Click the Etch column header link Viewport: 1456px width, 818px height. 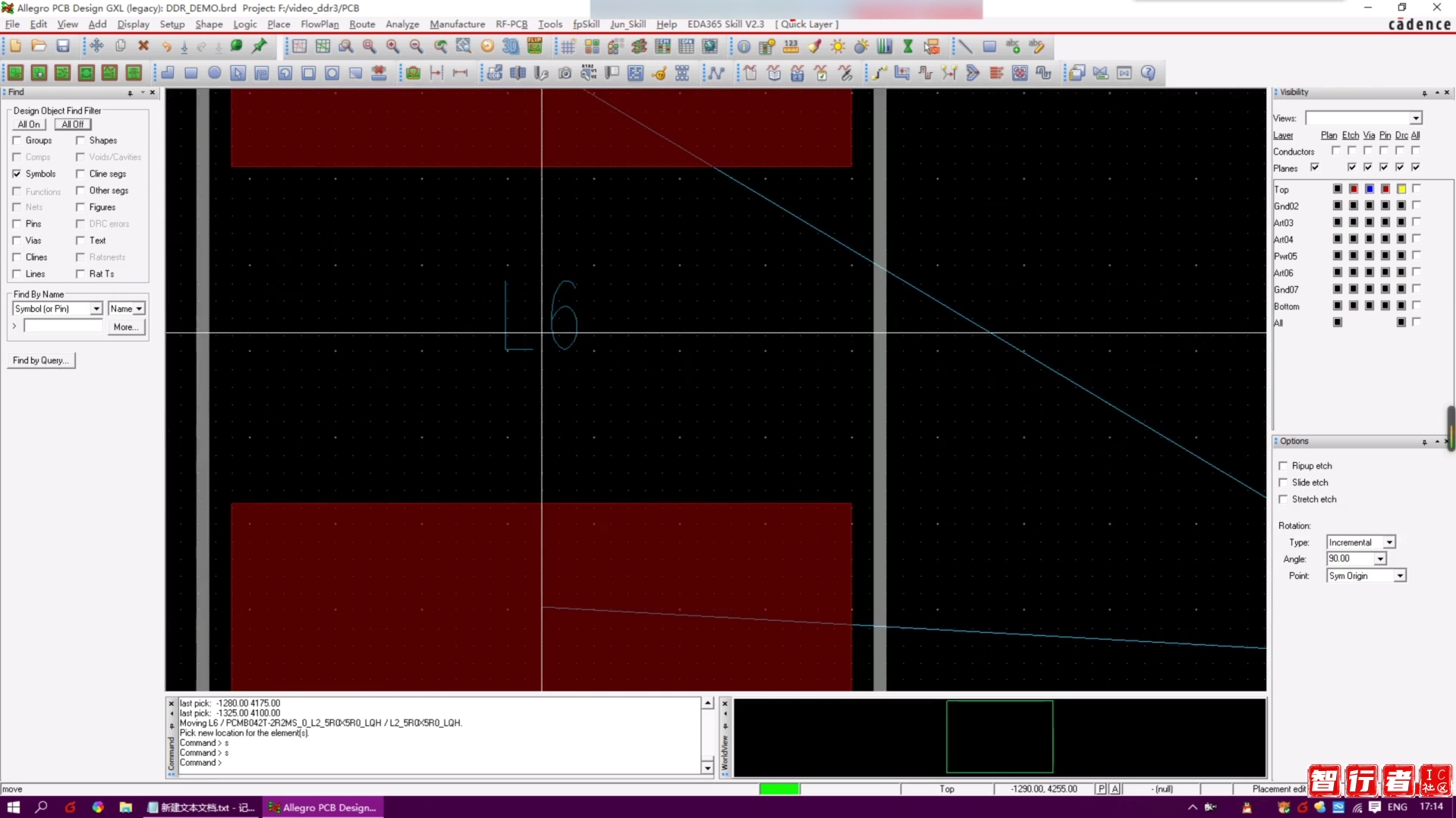[x=1351, y=135]
